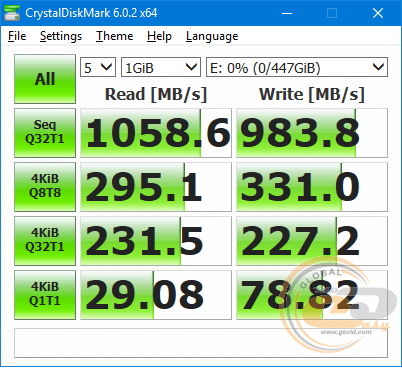Start the 4KiB Q8T8 test

click(45, 187)
